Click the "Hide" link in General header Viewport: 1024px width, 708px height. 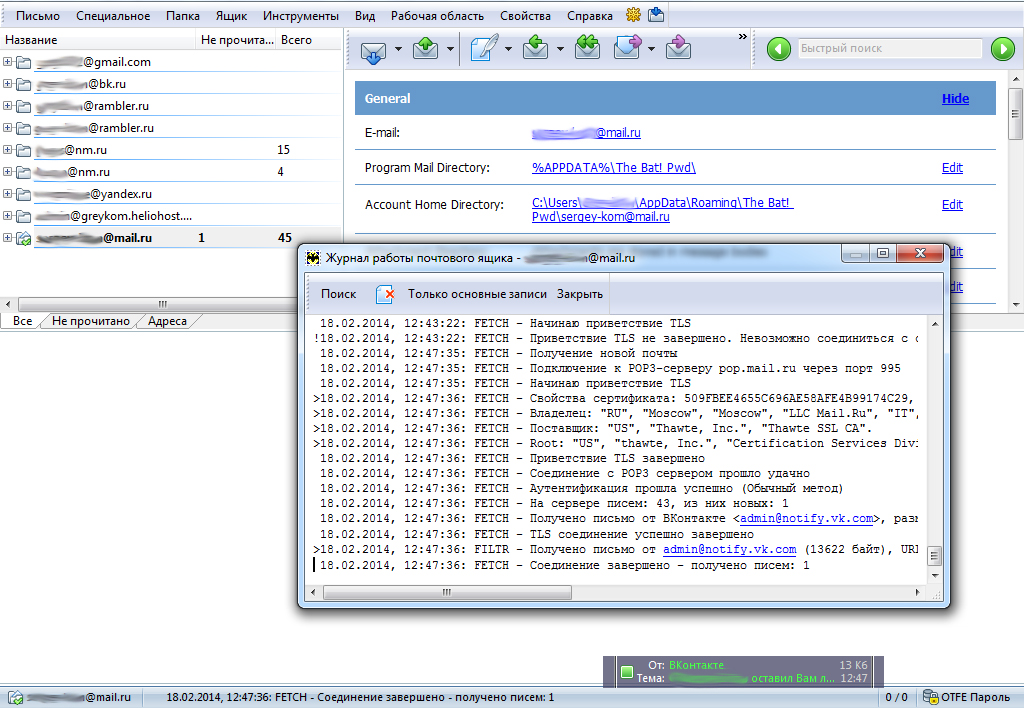[x=955, y=99]
